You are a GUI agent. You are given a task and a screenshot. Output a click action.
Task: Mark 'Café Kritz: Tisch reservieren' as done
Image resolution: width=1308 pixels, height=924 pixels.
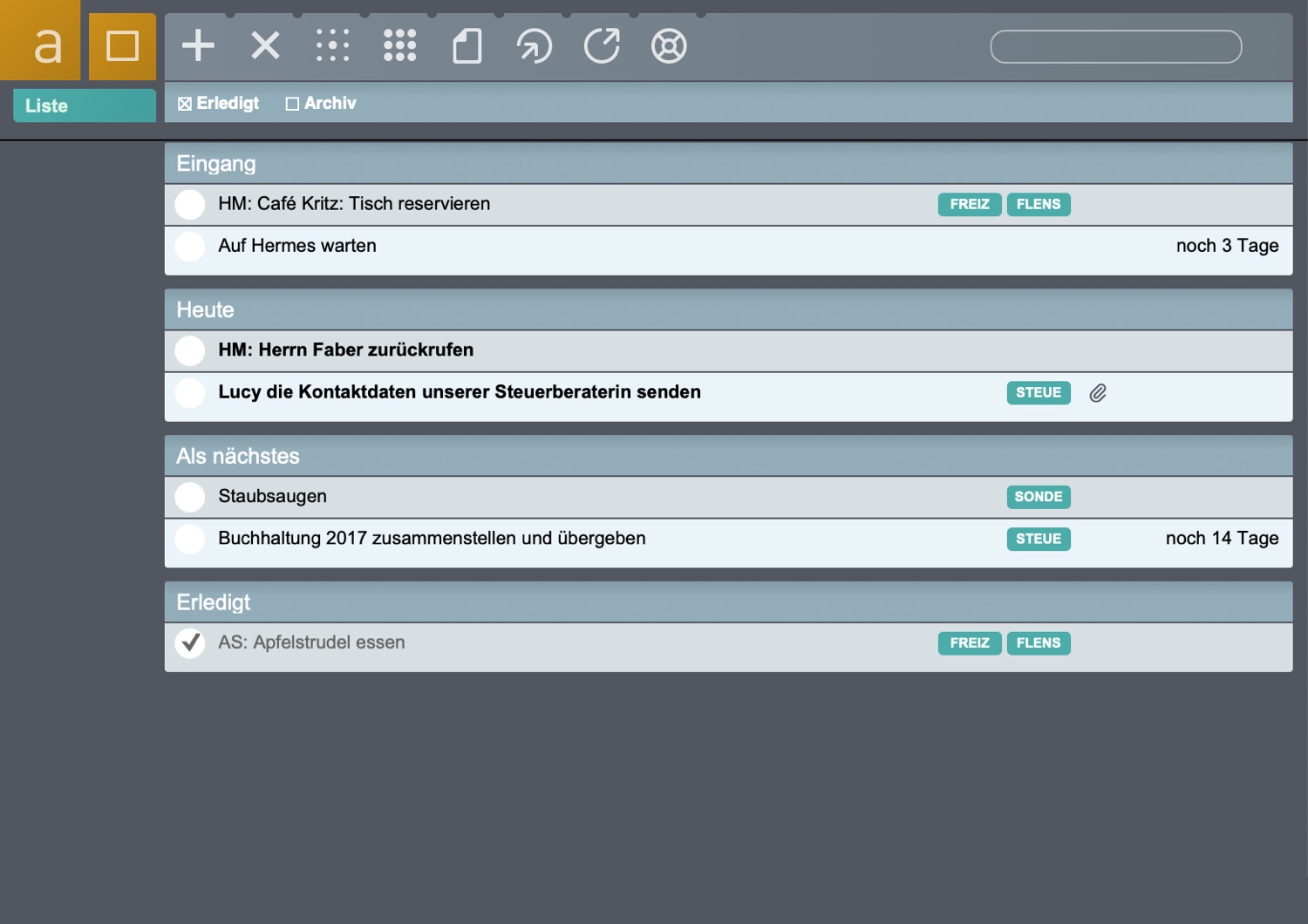point(190,205)
